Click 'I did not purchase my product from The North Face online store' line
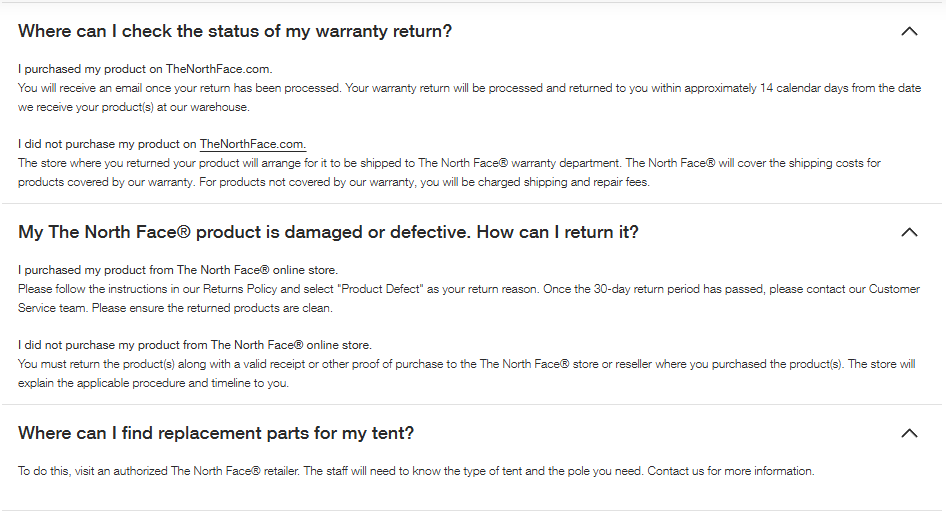Screen dimensions: 946x517 pyautogui.click(x=194, y=345)
